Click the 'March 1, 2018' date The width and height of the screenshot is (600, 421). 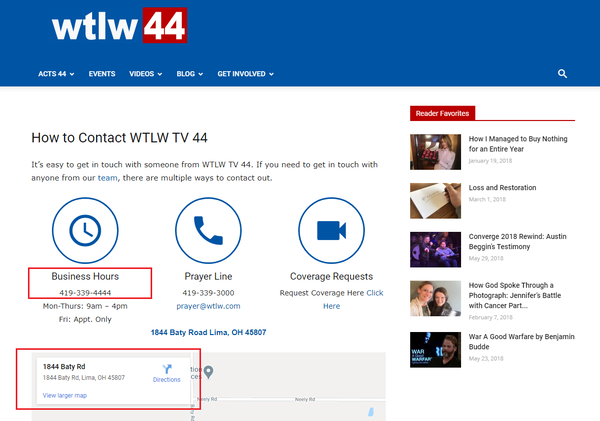click(487, 199)
